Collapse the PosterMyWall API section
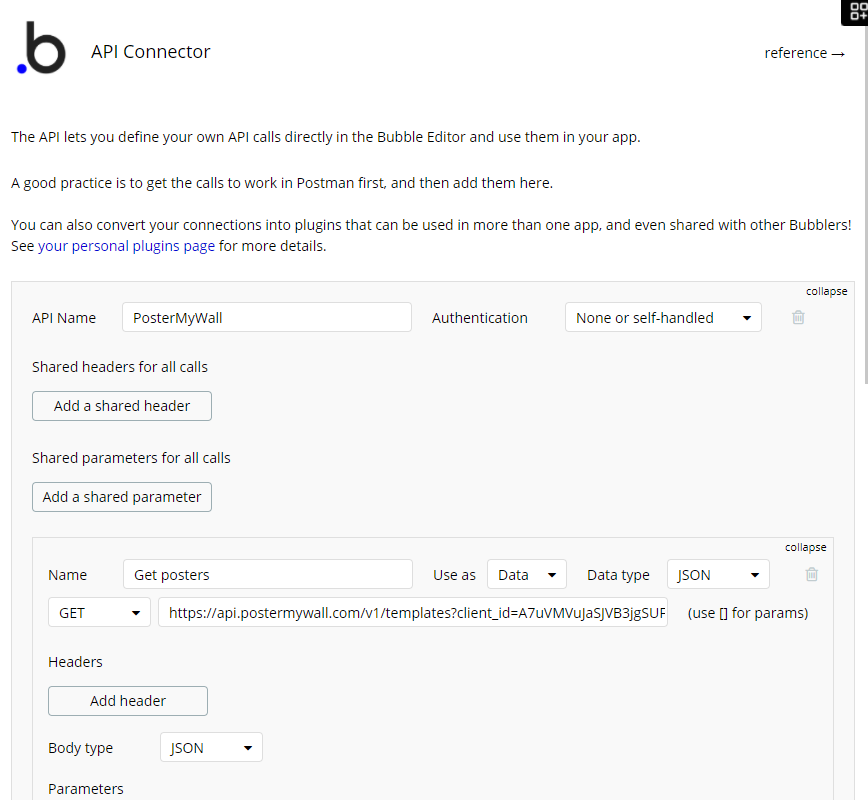This screenshot has height=800, width=868. (826, 291)
